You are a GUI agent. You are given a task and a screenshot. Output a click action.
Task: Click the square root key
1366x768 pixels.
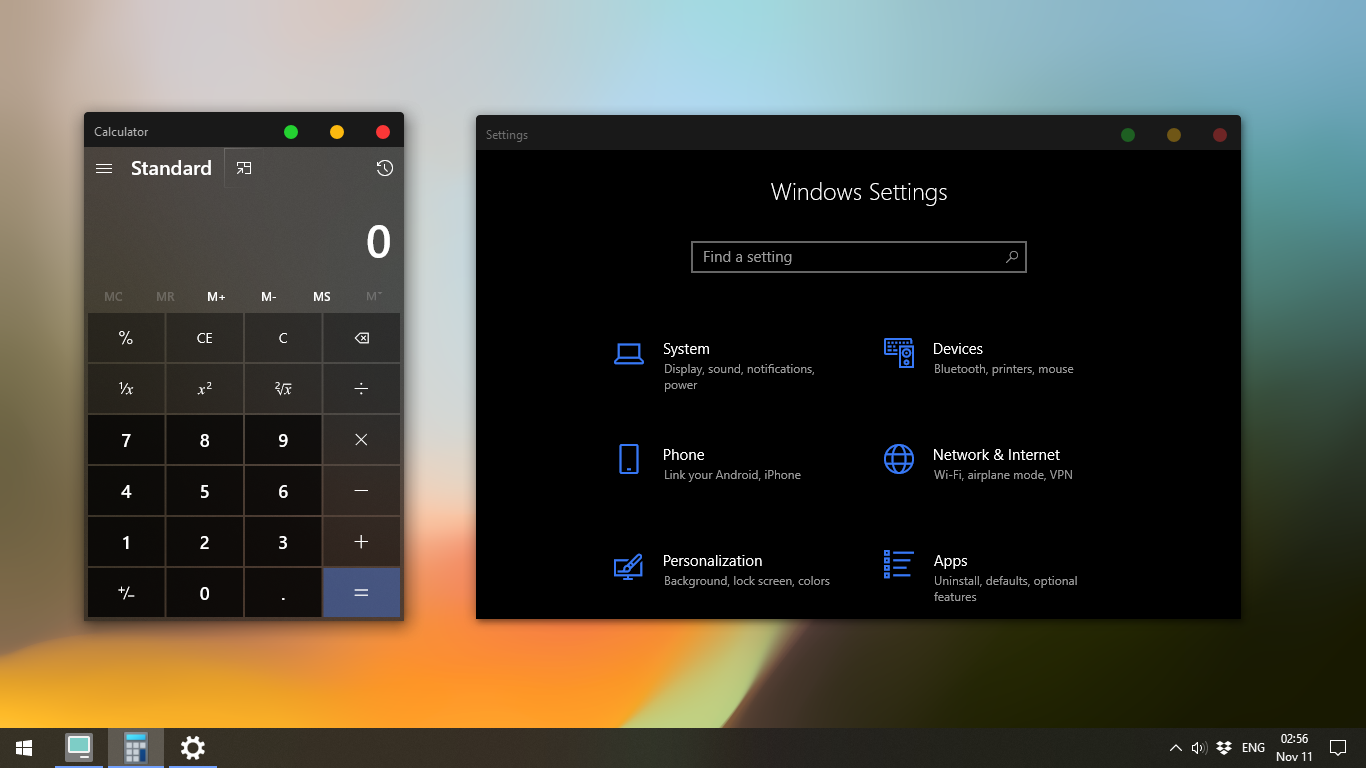tap(283, 389)
